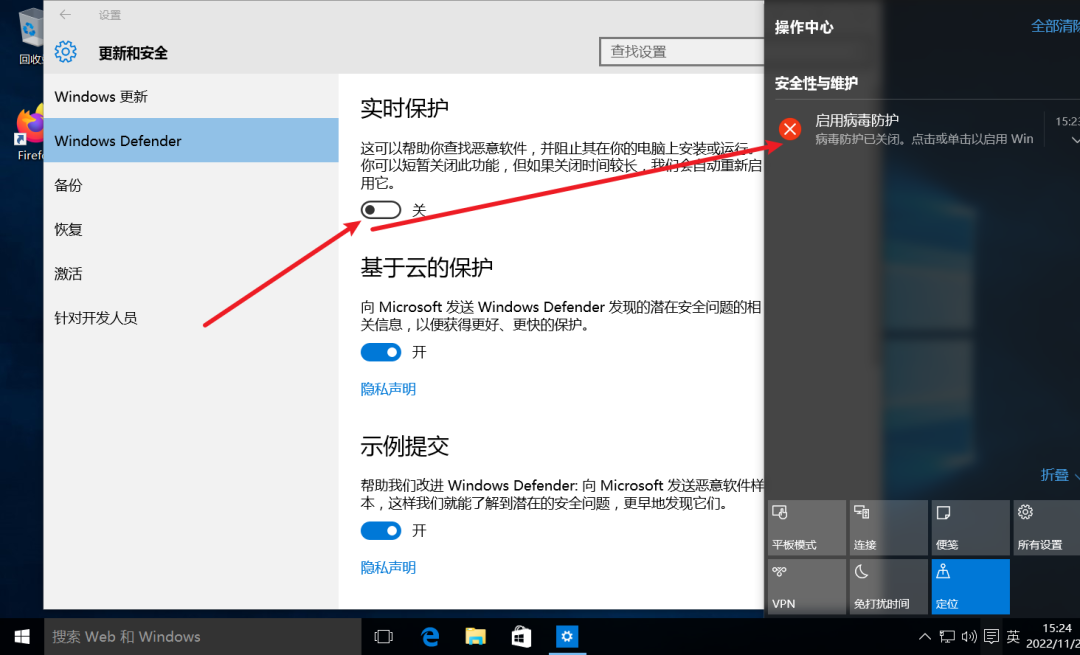Expand the 启用病毒防护 notification chevron
Screen dimensions: 1080x655
pos(1074,140)
